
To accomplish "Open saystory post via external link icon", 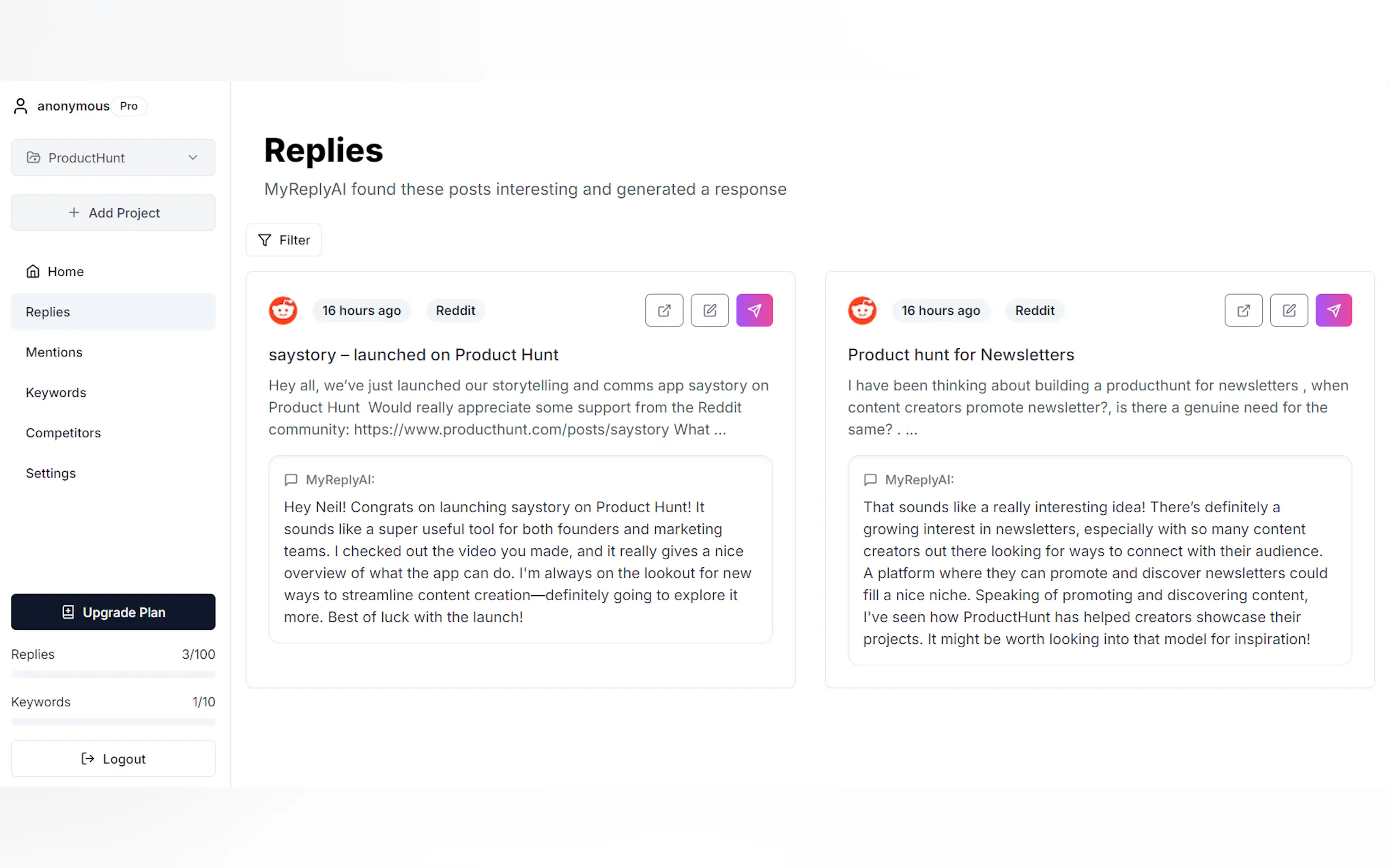I will click(664, 310).
